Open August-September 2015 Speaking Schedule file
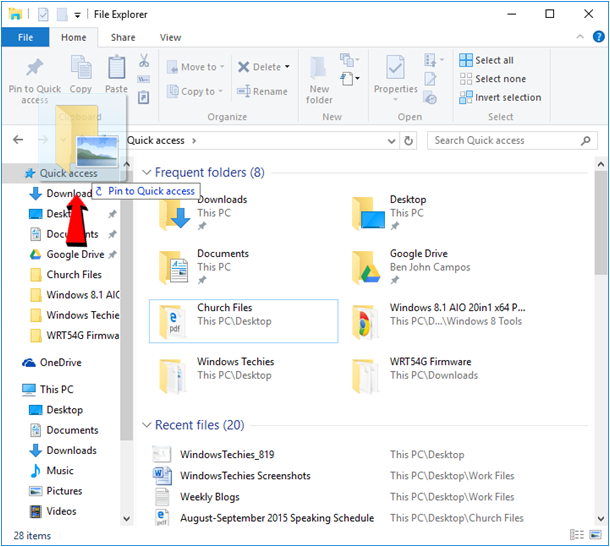 pos(277,518)
